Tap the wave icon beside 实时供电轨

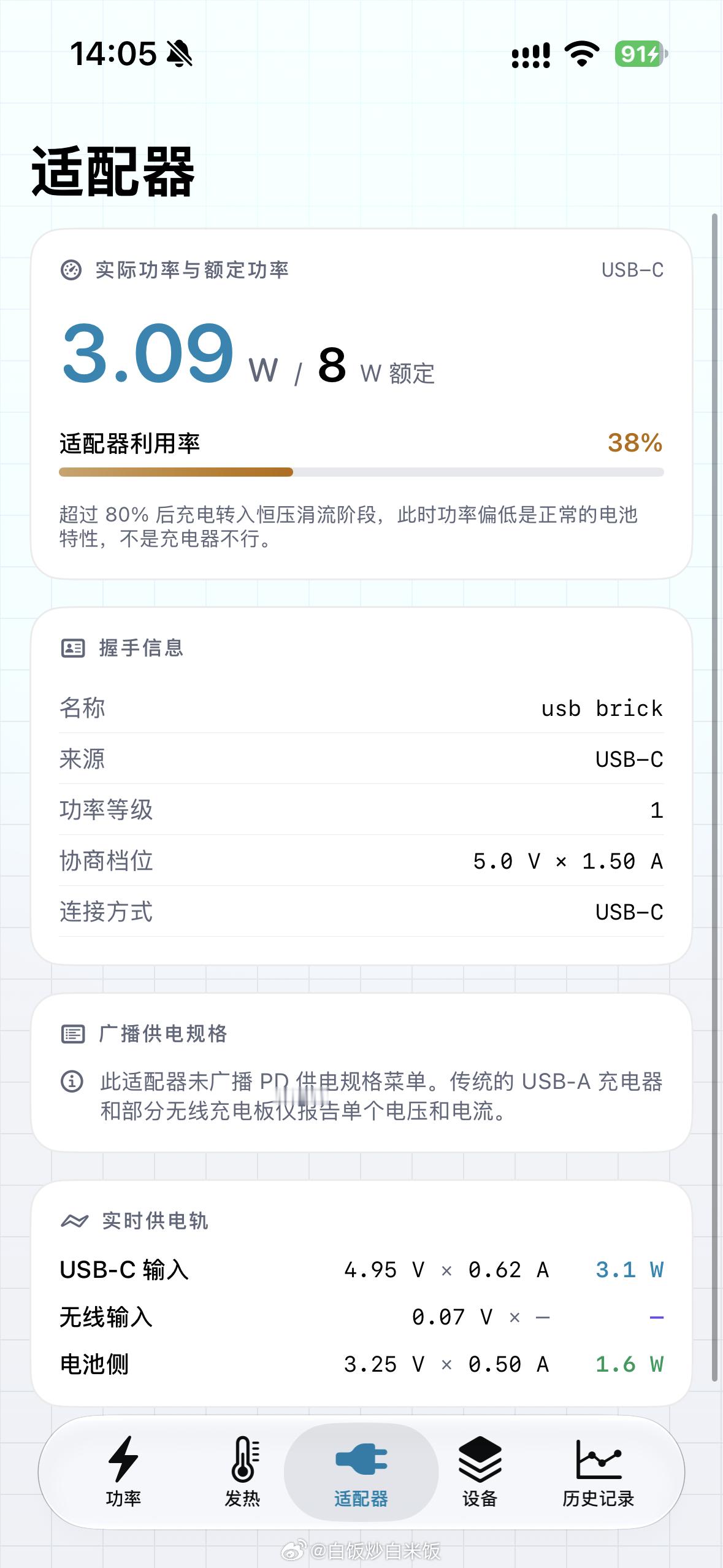click(74, 1221)
